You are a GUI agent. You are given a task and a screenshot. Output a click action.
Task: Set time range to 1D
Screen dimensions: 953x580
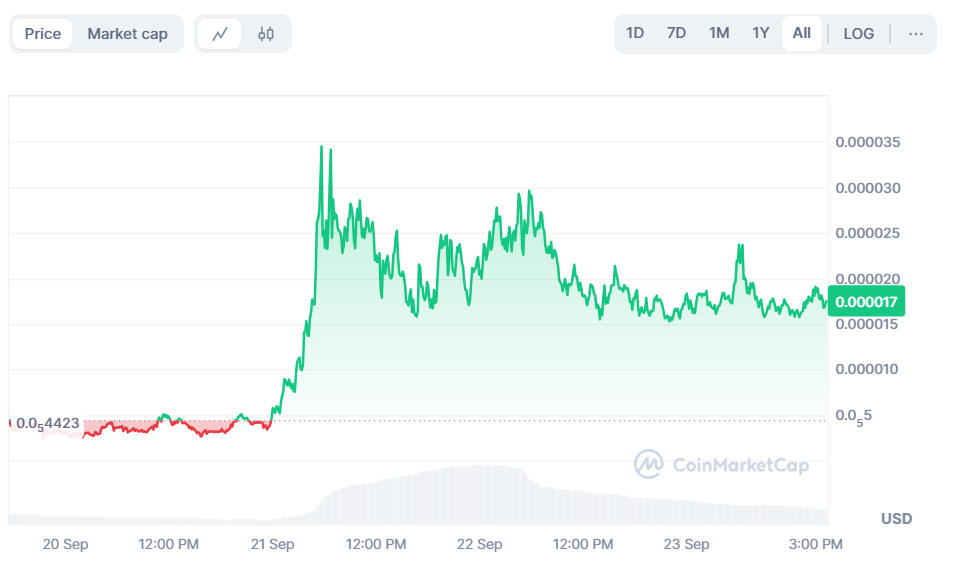(635, 34)
